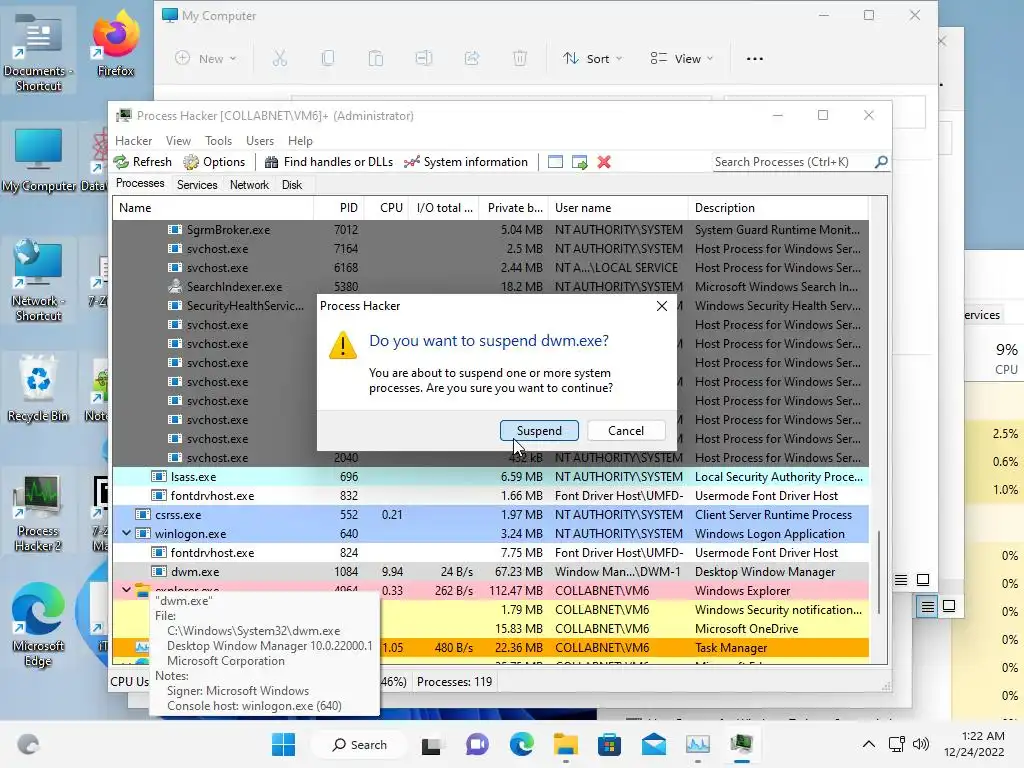Viewport: 1024px width, 768px height.
Task: Select the Documents - Shortcut desktop icon
Action: 38,51
